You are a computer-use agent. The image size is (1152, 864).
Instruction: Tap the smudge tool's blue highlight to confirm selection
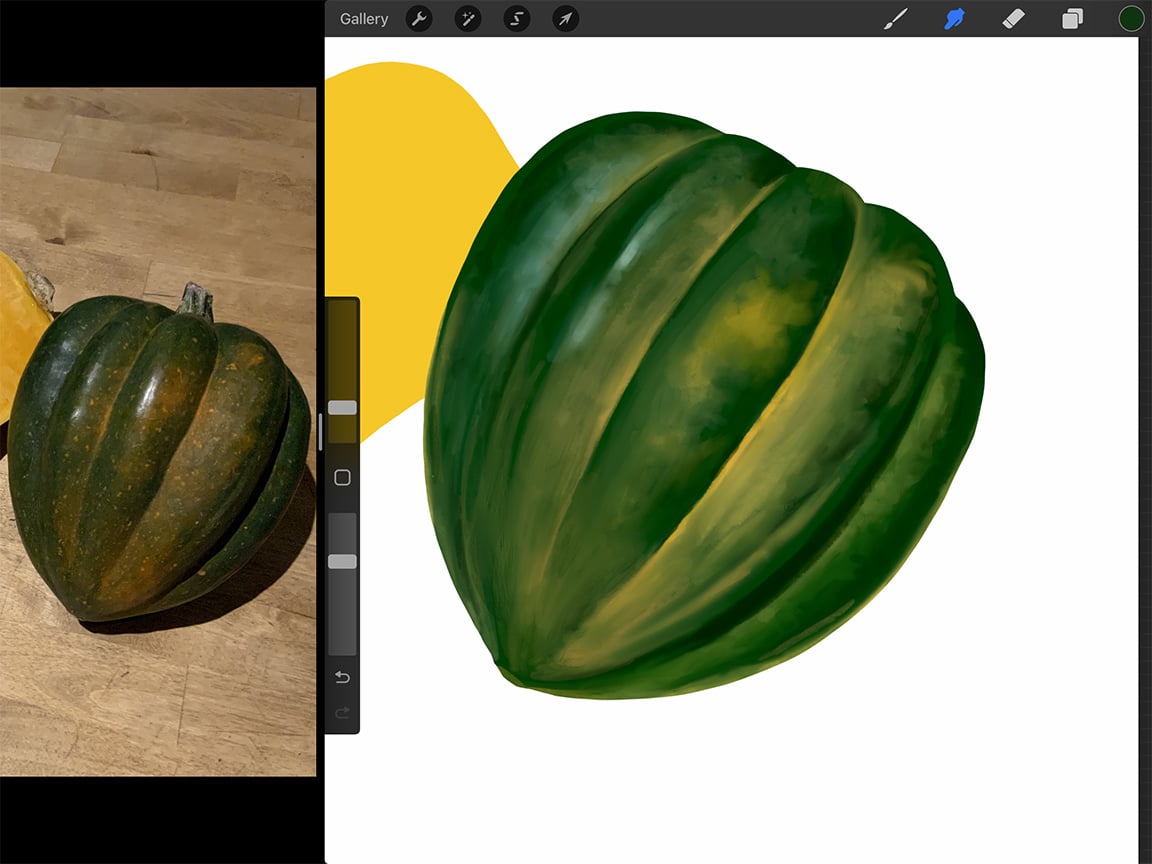[x=955, y=18]
